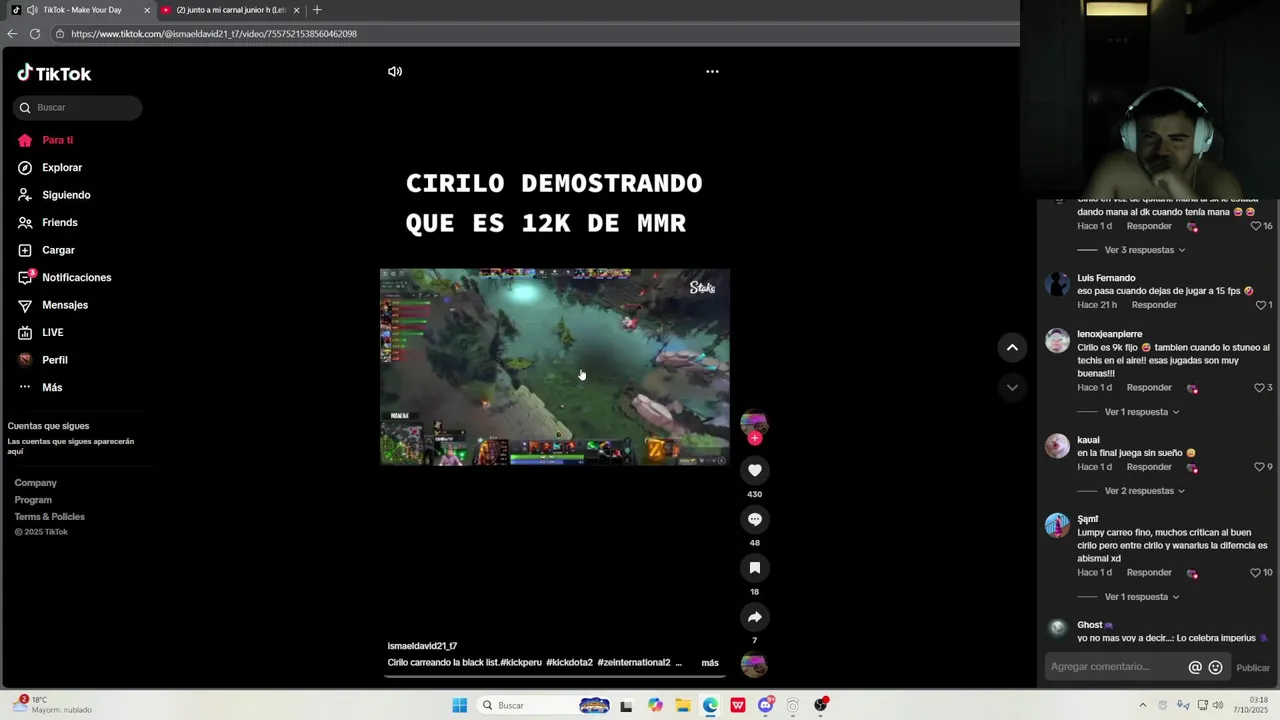Like Luis Fernando's comment

click(x=1260, y=305)
